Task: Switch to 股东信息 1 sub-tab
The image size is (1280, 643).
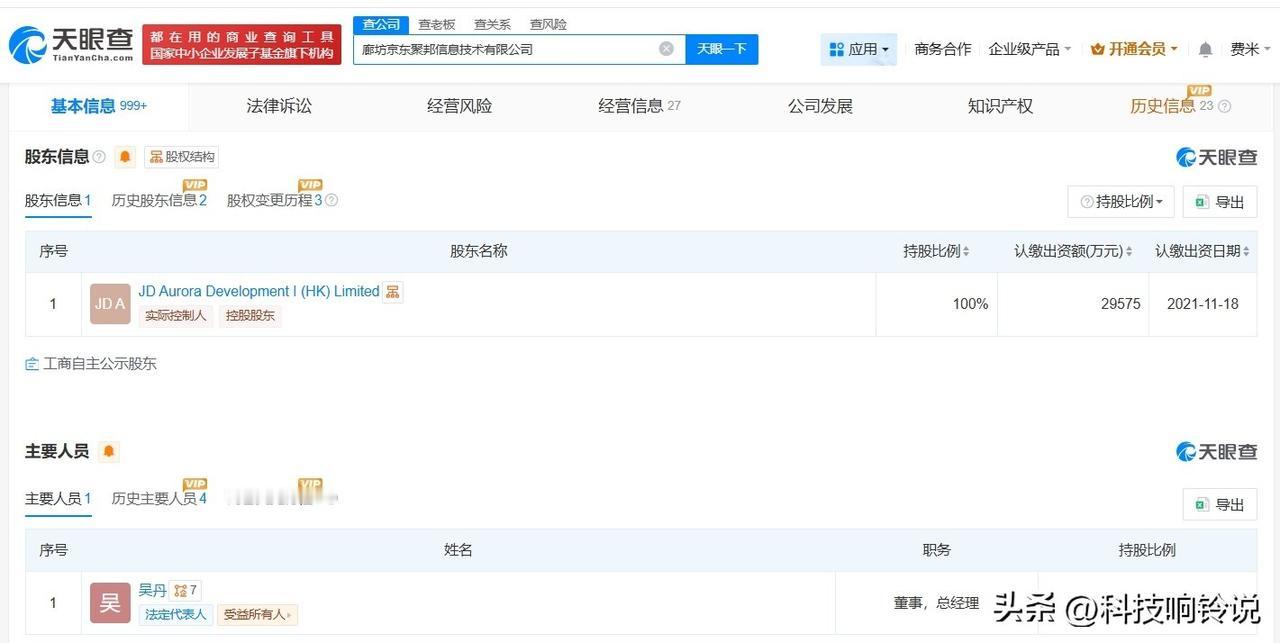Action: click(x=58, y=200)
